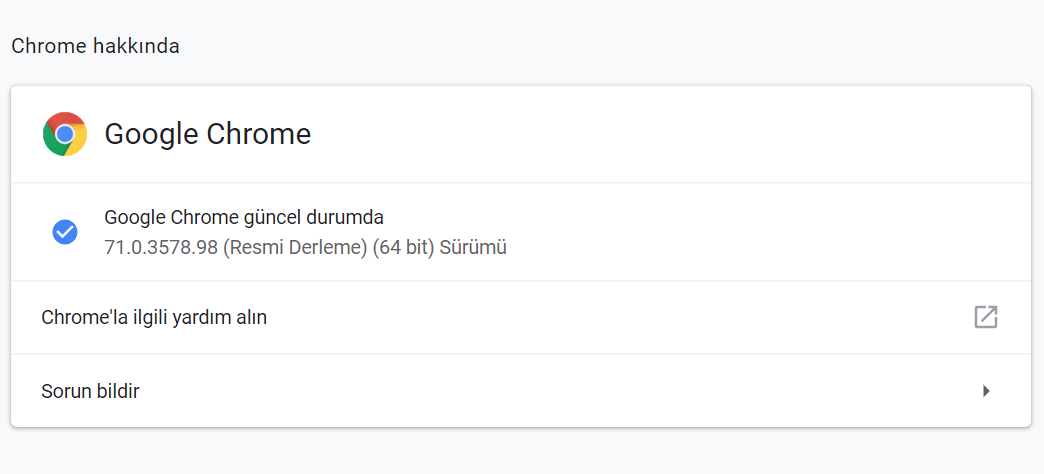This screenshot has height=474, width=1044.
Task: Click the version number 71.0.3578.98
Action: [x=161, y=247]
